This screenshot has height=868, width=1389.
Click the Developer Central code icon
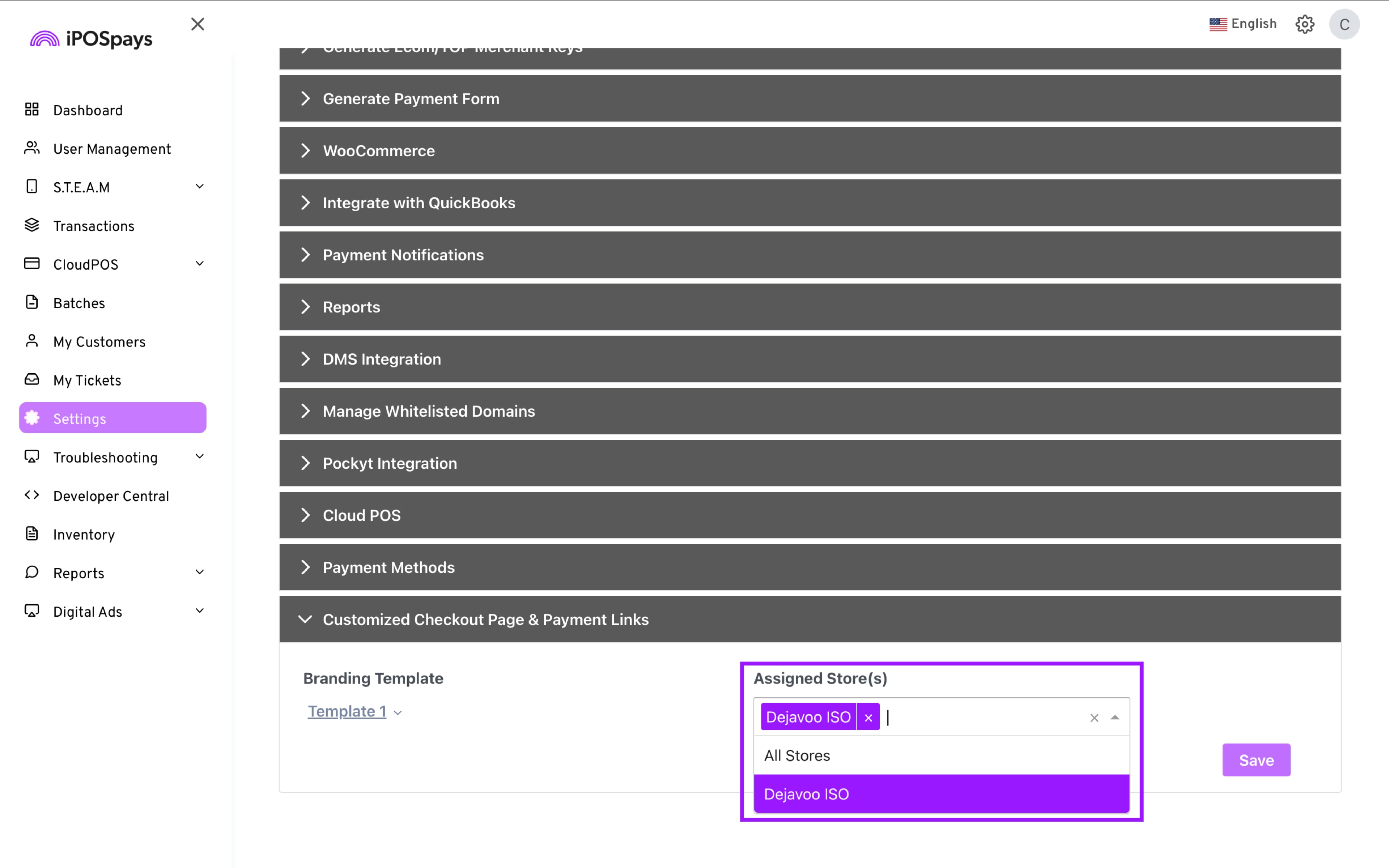pos(32,495)
